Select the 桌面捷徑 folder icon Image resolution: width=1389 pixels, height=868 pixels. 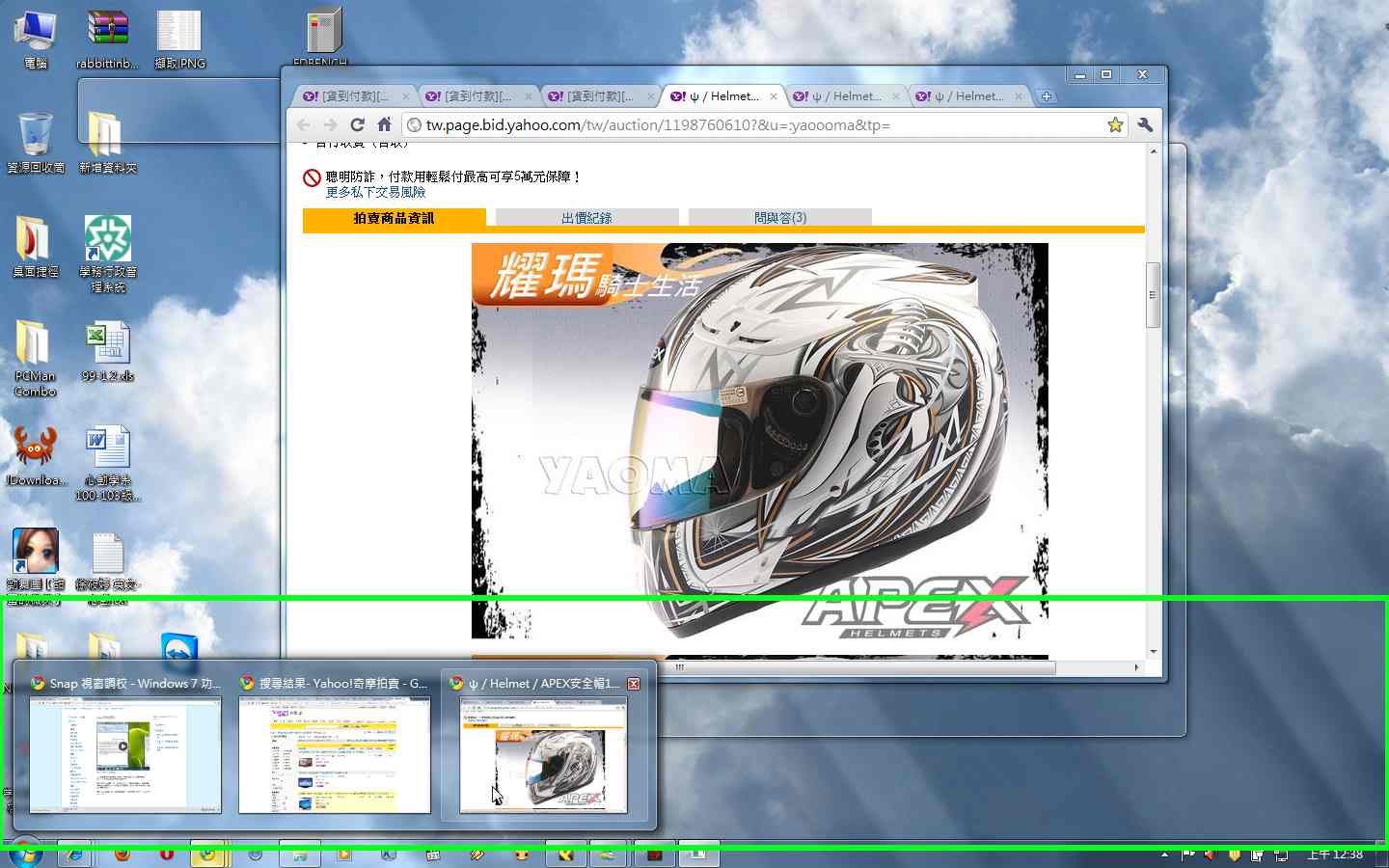click(x=36, y=247)
